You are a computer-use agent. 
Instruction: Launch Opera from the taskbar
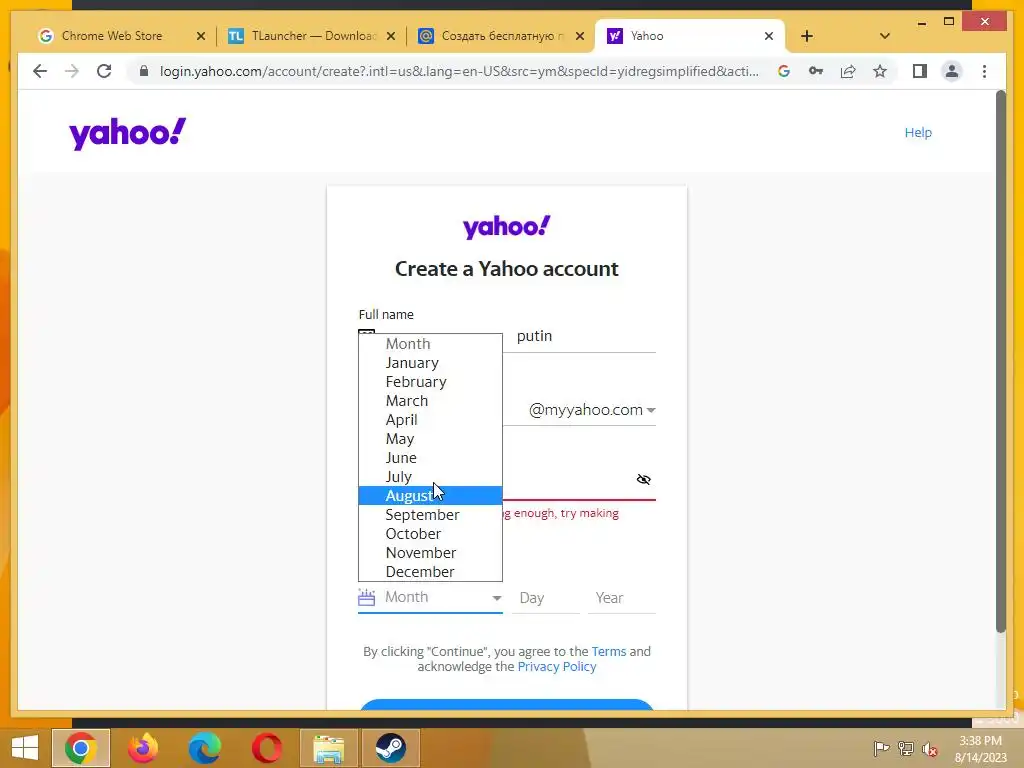click(266, 748)
